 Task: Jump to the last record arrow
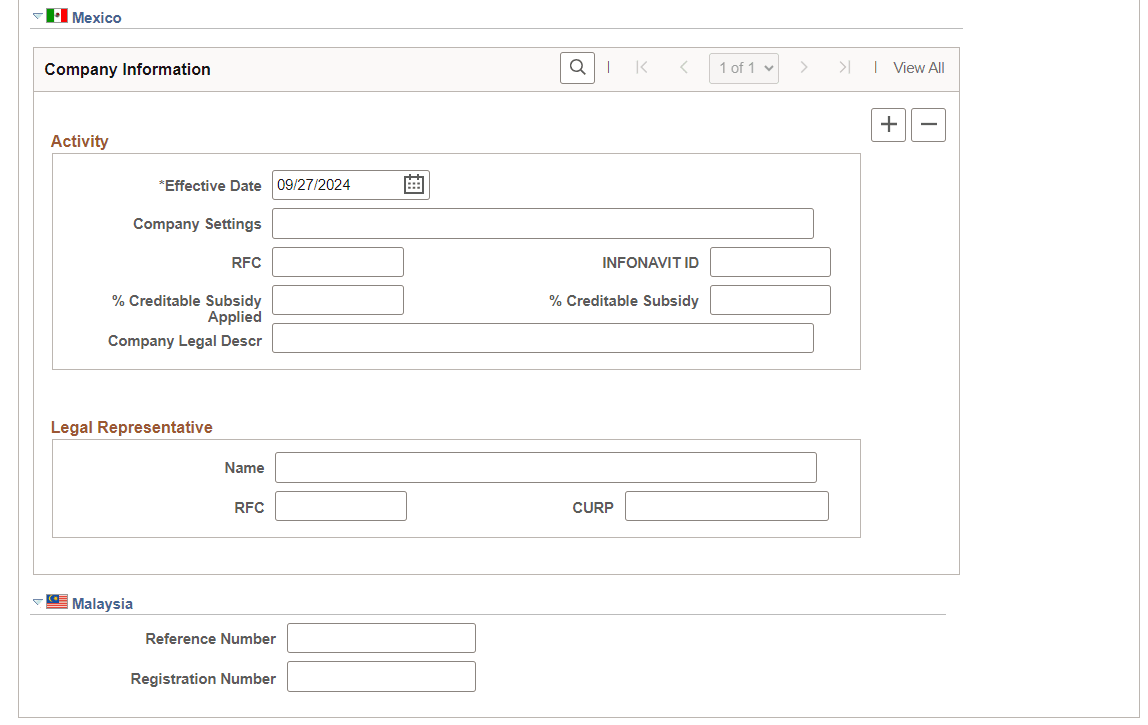coord(844,67)
